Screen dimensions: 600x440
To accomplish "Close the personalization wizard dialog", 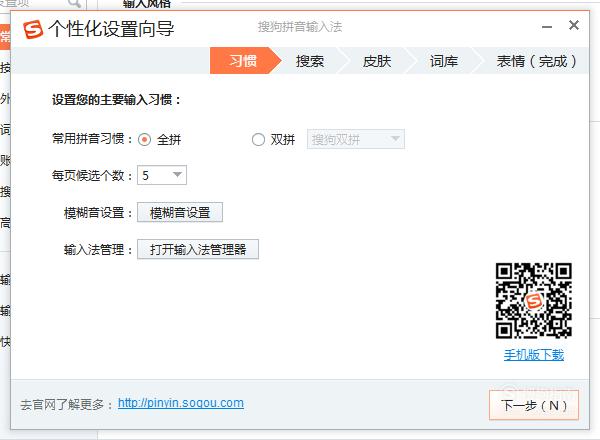I will coord(574,26).
